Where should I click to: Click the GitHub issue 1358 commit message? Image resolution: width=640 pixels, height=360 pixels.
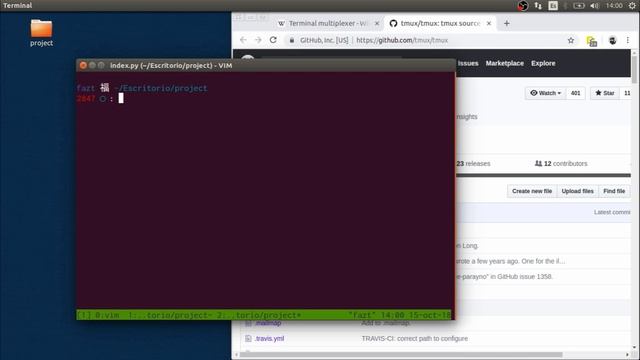(x=504, y=276)
